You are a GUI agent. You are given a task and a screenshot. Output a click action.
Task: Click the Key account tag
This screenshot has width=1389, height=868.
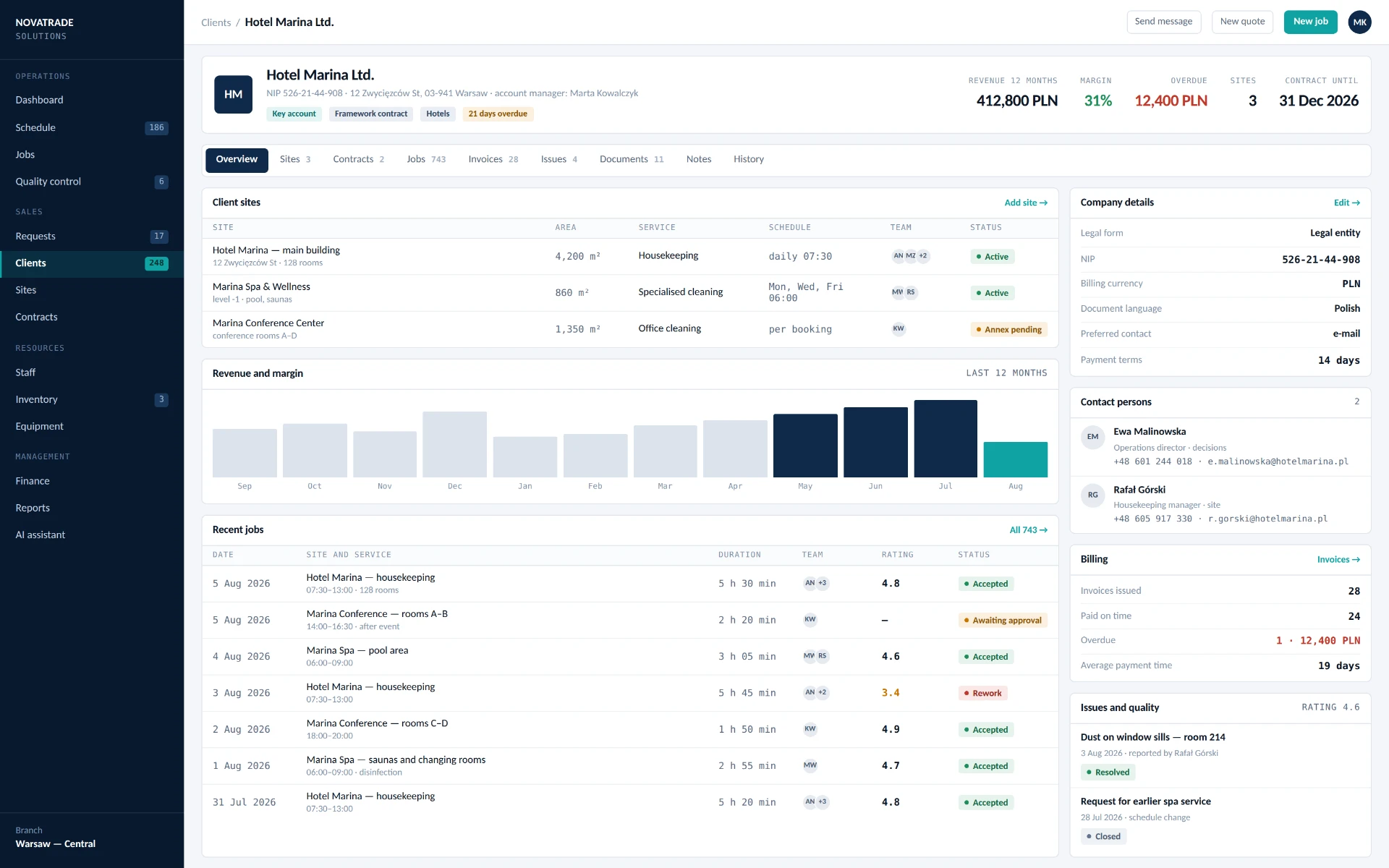tap(294, 114)
